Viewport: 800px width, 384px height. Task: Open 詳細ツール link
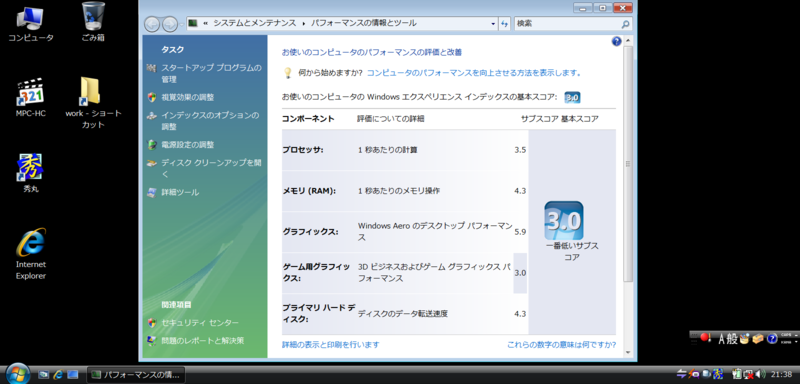180,192
